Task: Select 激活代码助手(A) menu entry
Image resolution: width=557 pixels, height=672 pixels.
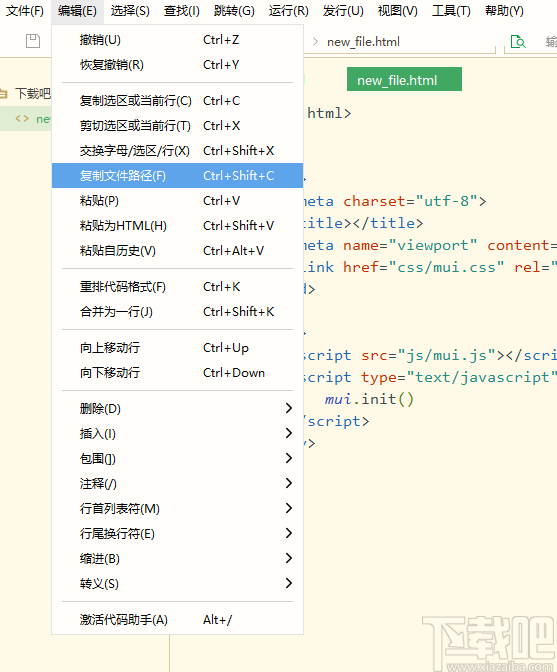Action: [177, 619]
